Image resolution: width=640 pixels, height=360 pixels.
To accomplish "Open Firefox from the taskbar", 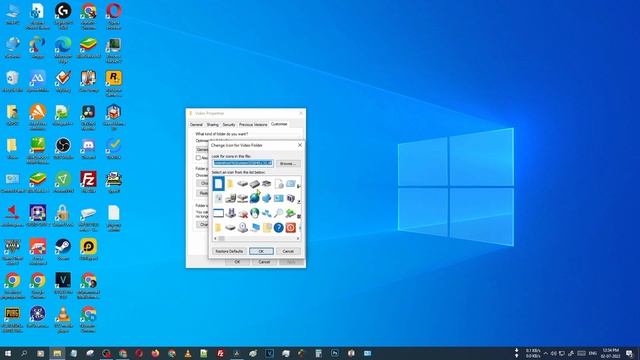I will coord(155,353).
